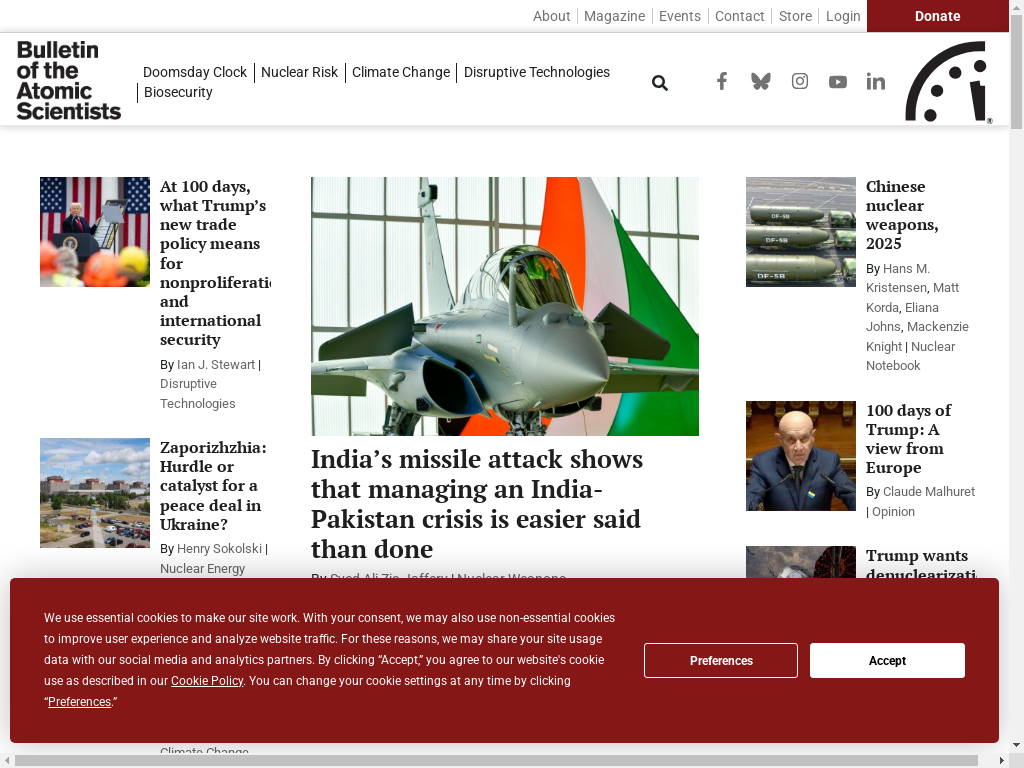Open the Biosecurity section

pos(178,92)
